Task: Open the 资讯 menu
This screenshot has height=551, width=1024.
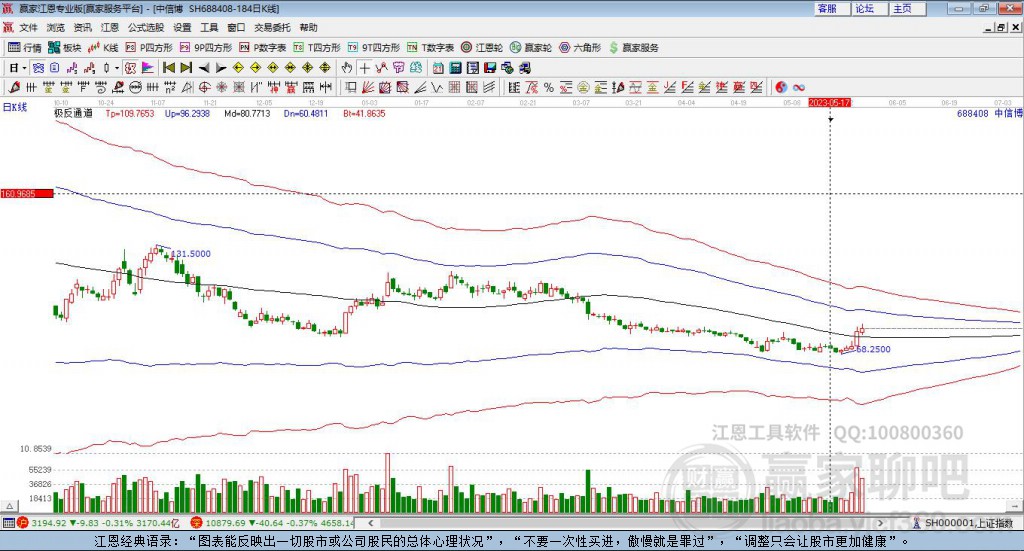Action: (x=82, y=27)
